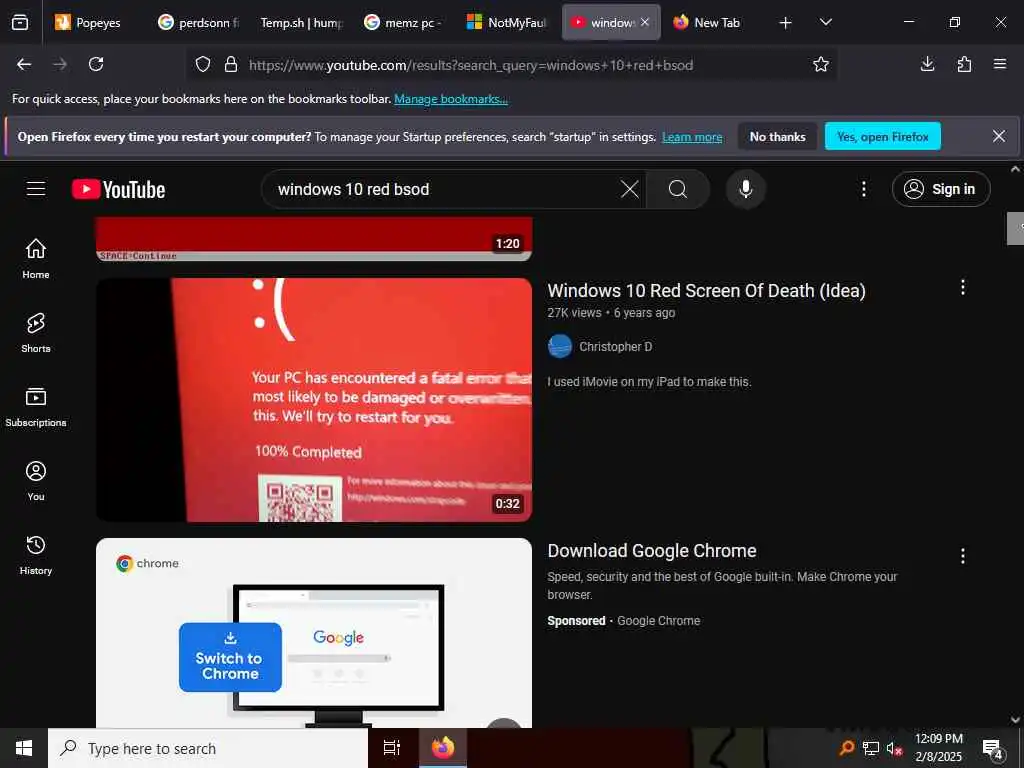Open tracking protection shield icon

point(203,65)
